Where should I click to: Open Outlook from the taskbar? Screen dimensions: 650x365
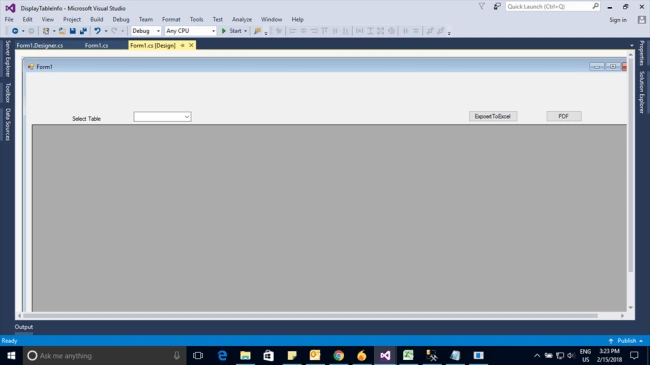coord(315,355)
